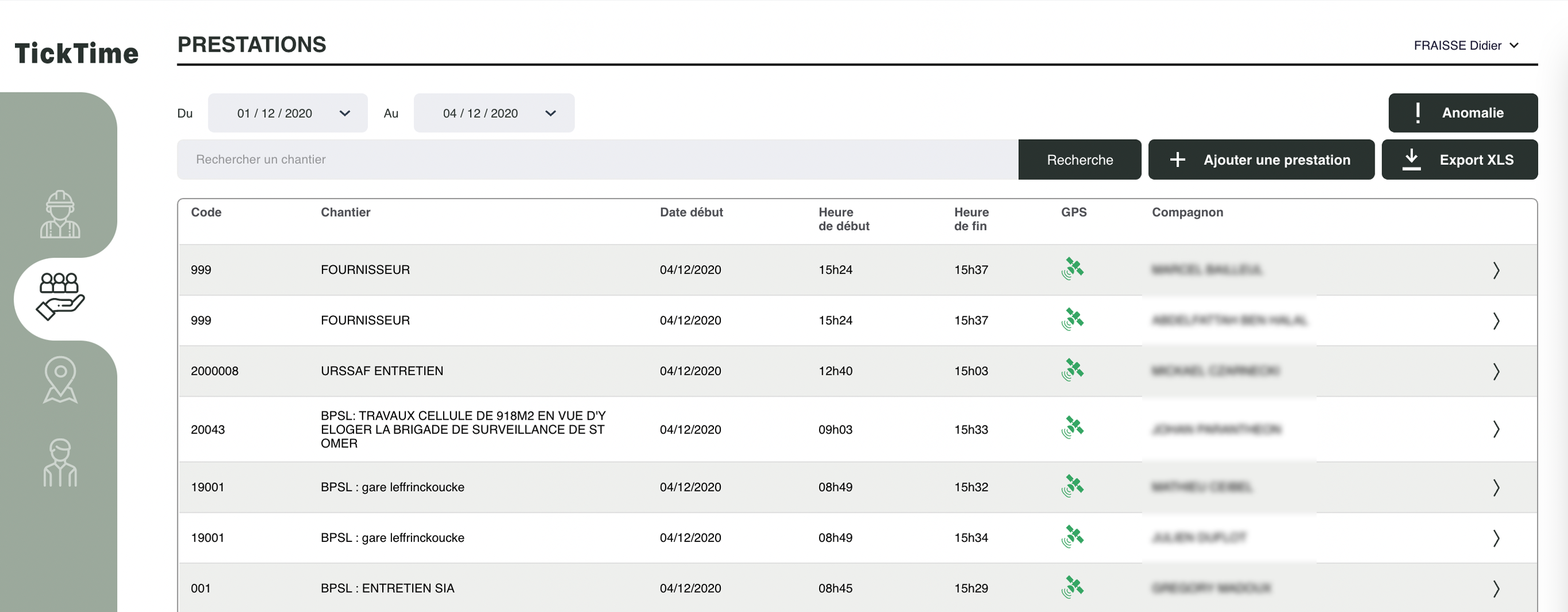Viewport: 1568px width, 612px height.
Task: Click the exclamation mark icon on Anomalie
Action: pyautogui.click(x=1418, y=113)
